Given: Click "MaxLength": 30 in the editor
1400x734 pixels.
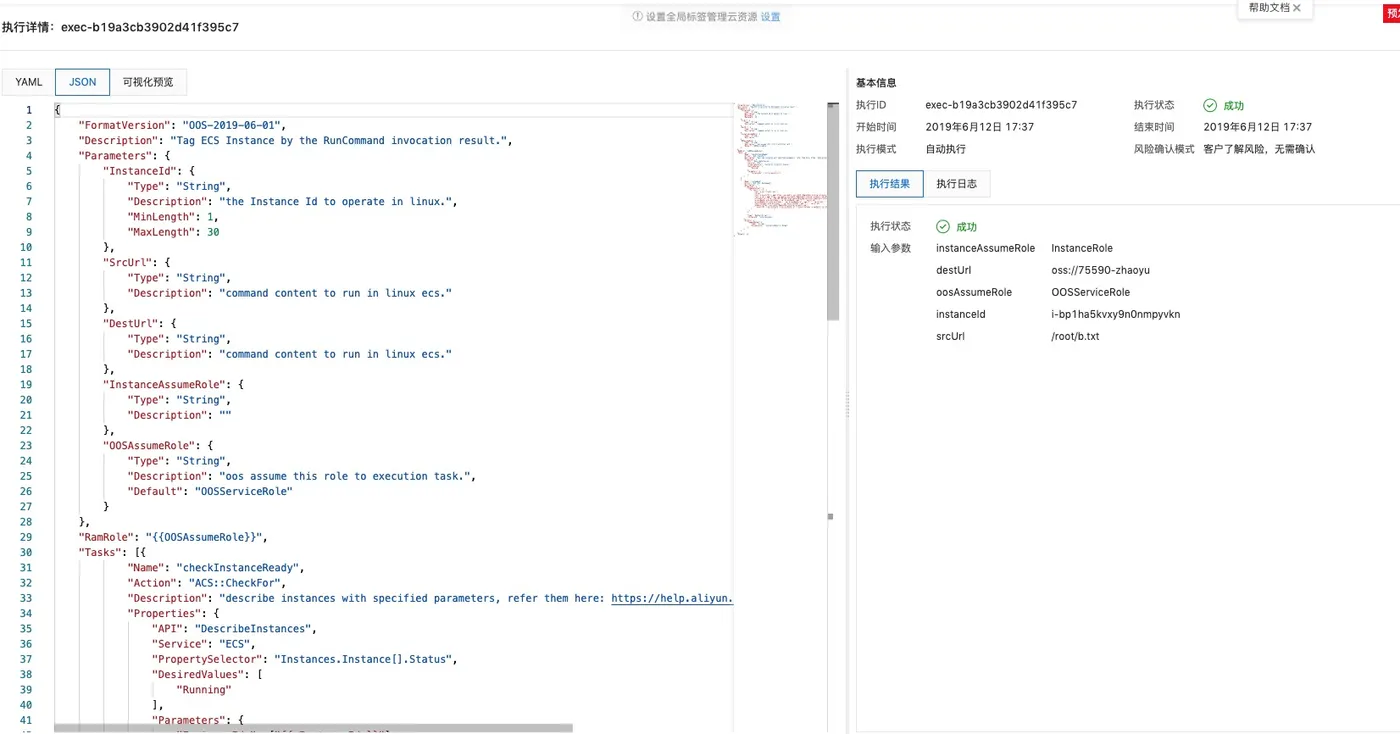Looking at the screenshot, I should [x=173, y=232].
